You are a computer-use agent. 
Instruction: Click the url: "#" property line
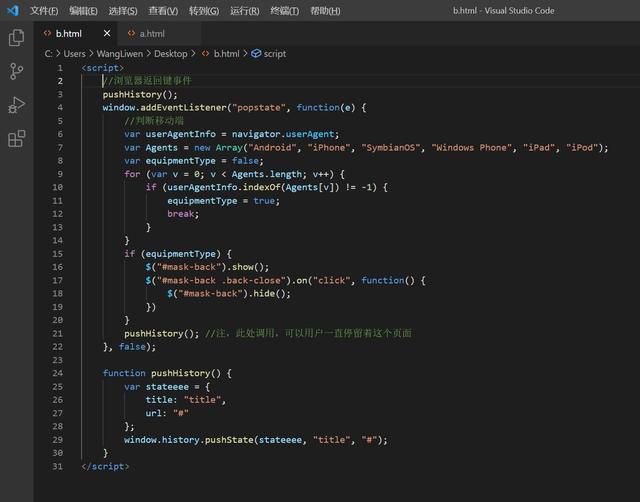coord(167,413)
